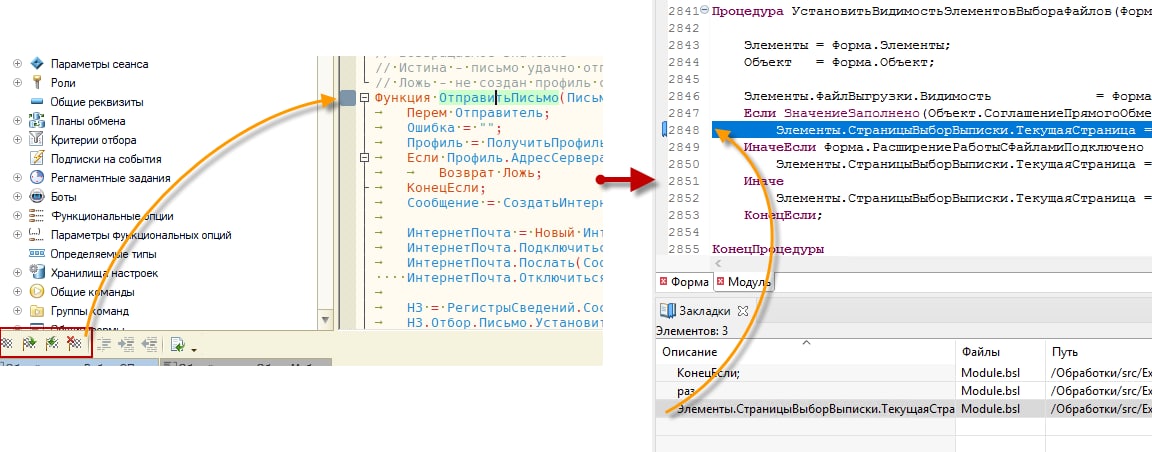Select the Определяемые типы tree item

(103, 254)
